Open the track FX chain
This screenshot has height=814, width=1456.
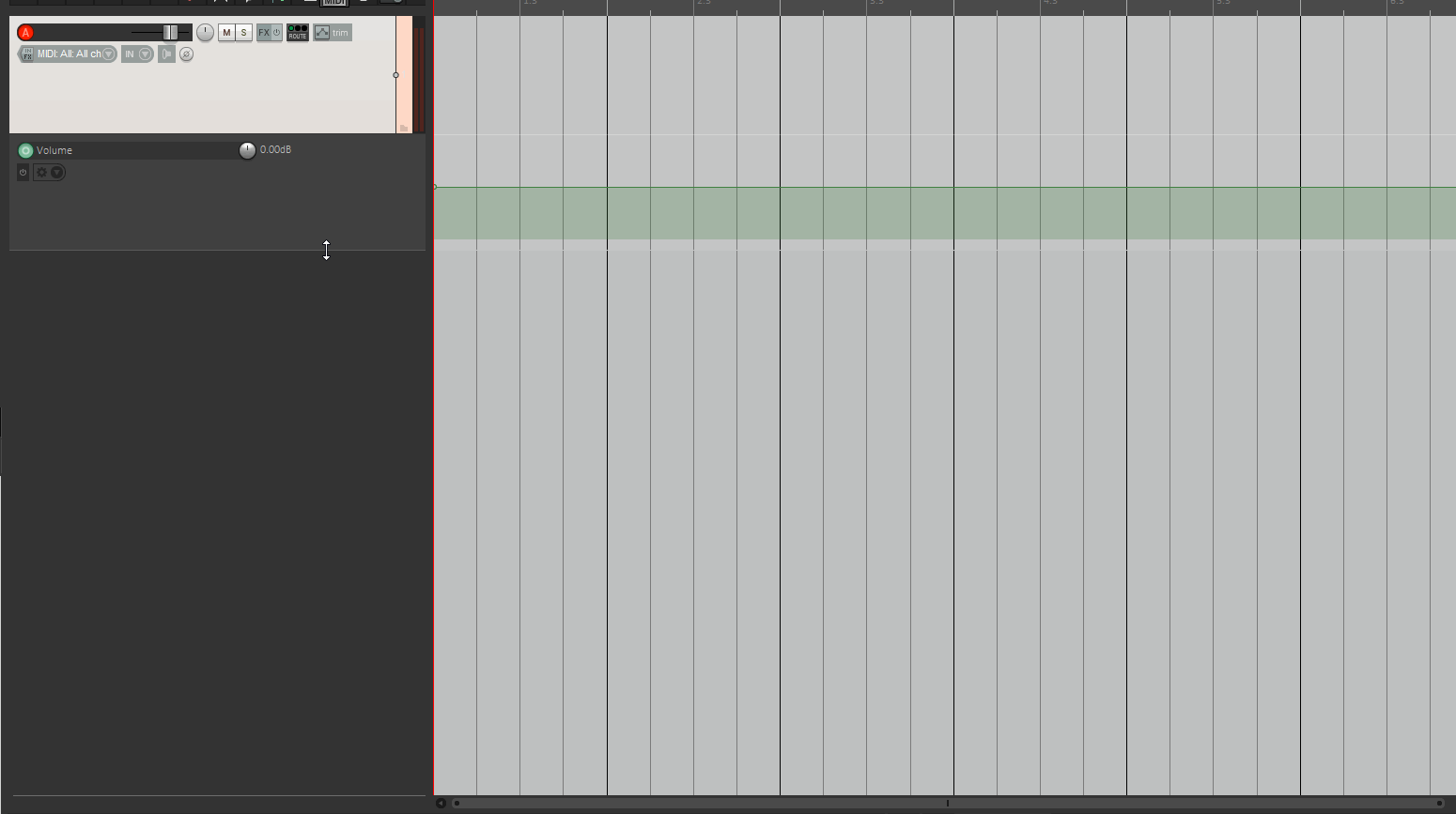pyautogui.click(x=264, y=33)
